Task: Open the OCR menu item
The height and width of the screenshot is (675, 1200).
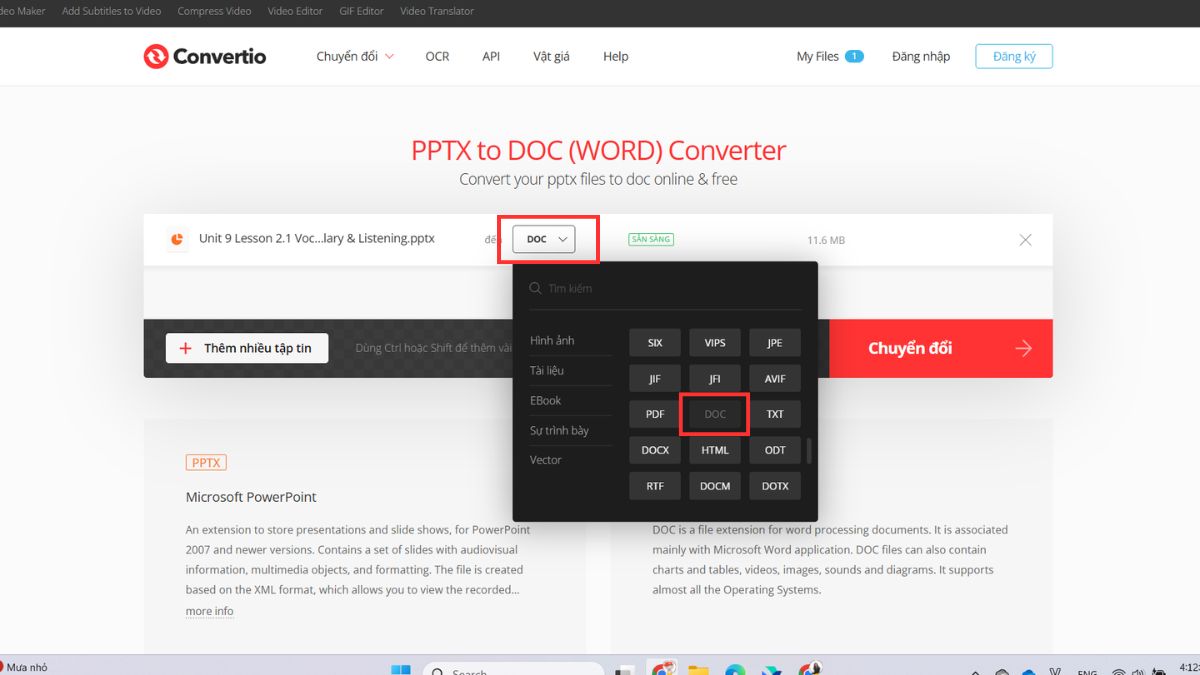Action: tap(437, 56)
